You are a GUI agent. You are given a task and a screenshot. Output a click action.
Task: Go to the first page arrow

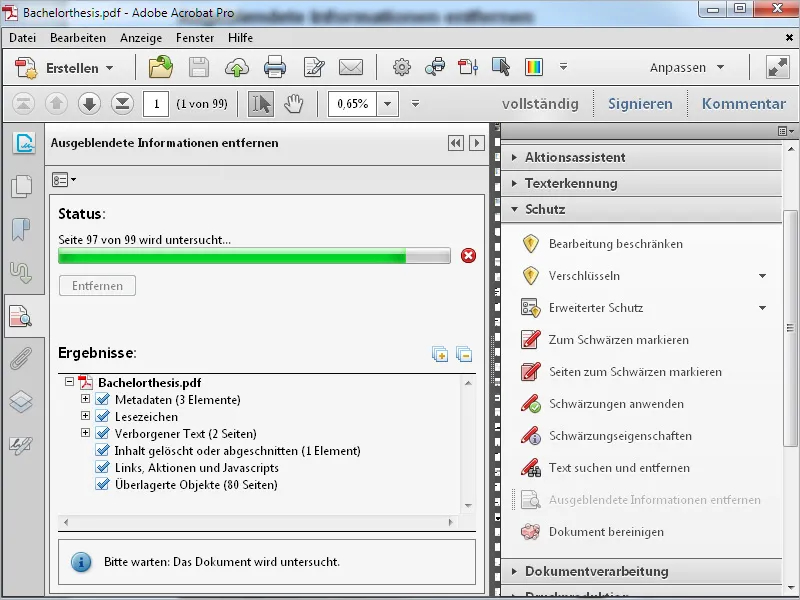click(x=23, y=104)
